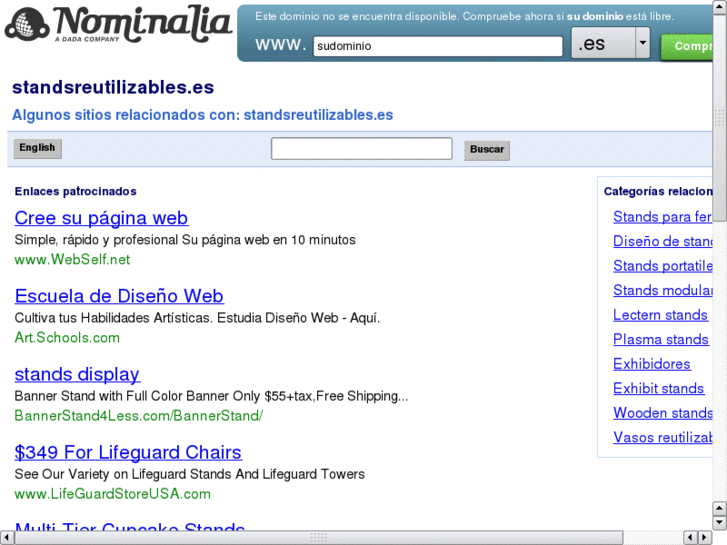Viewport: 727px width, 545px height.
Task: Open the '$349 For Lifeguard Chairs' link
Action: click(128, 453)
